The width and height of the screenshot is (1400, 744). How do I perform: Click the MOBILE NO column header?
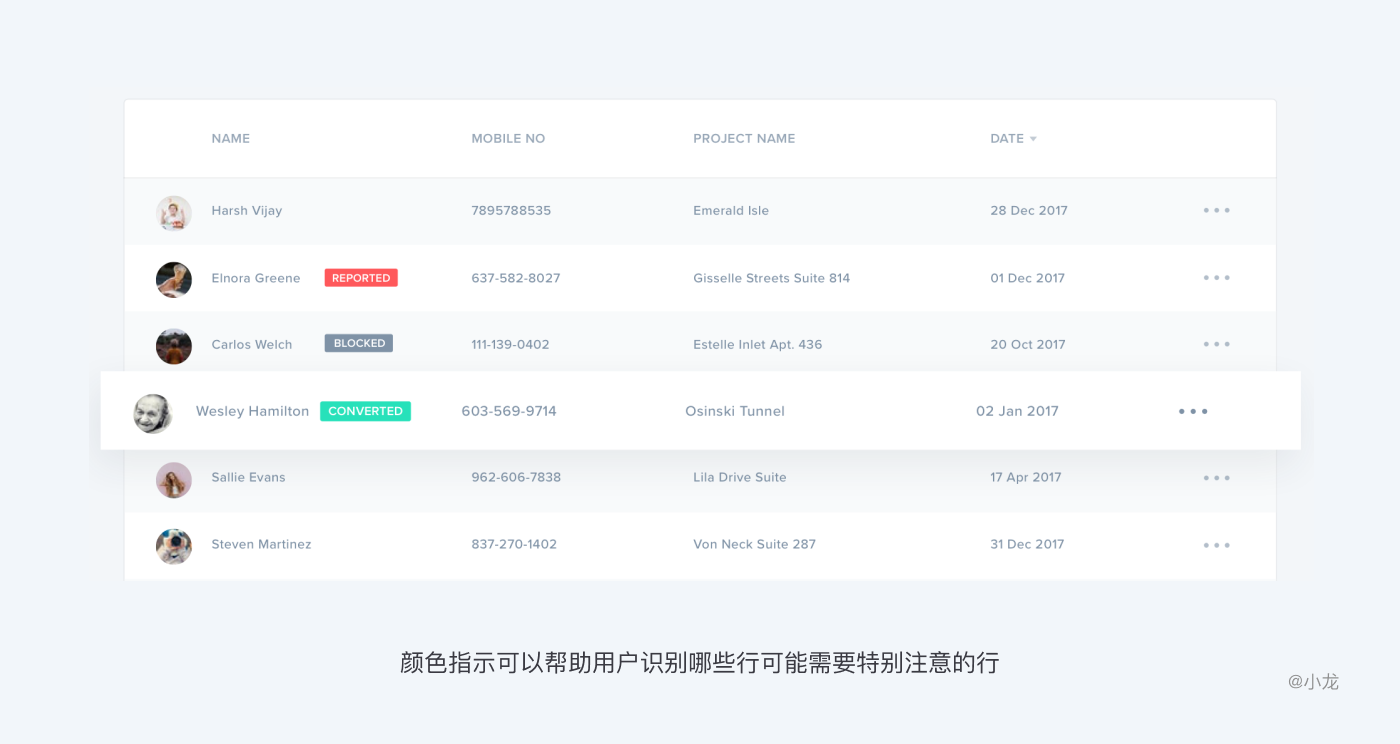click(508, 139)
